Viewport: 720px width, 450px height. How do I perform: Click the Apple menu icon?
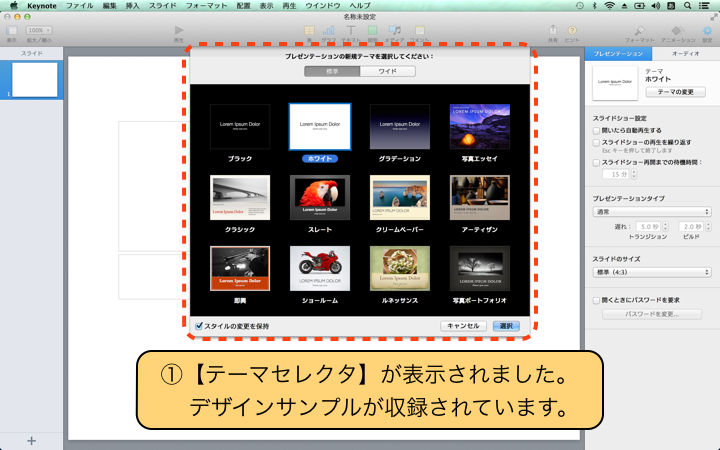(14, 6)
